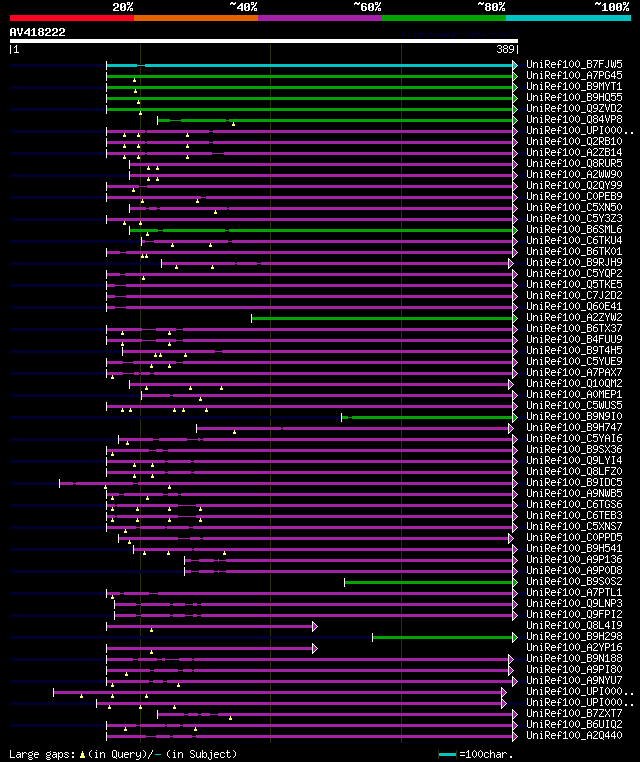
Task: Select the UniRef100_C5XNS7 label
Action: click(574, 526)
